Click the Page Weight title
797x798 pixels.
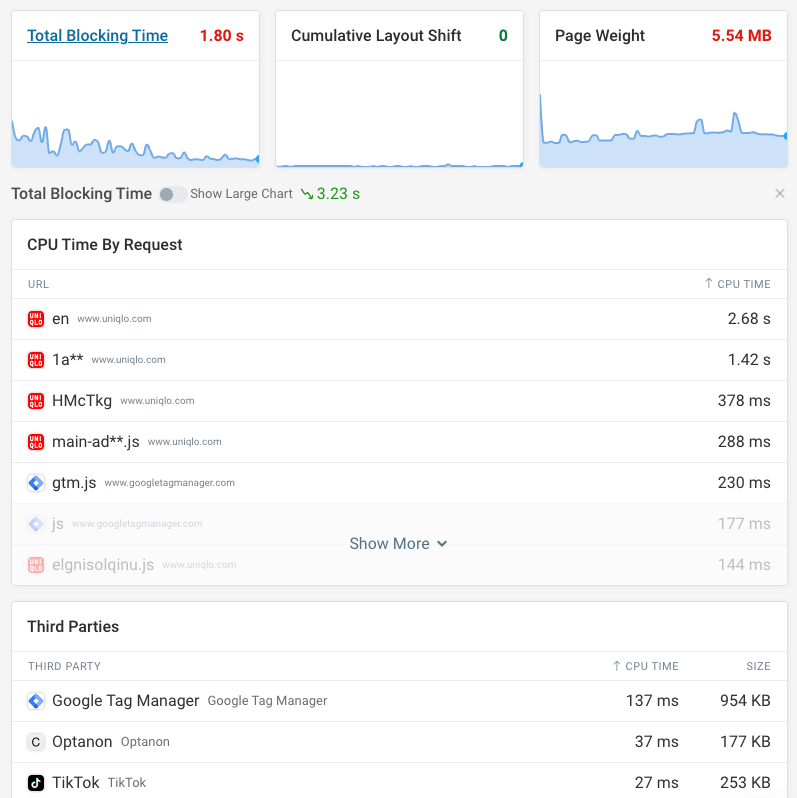600,36
